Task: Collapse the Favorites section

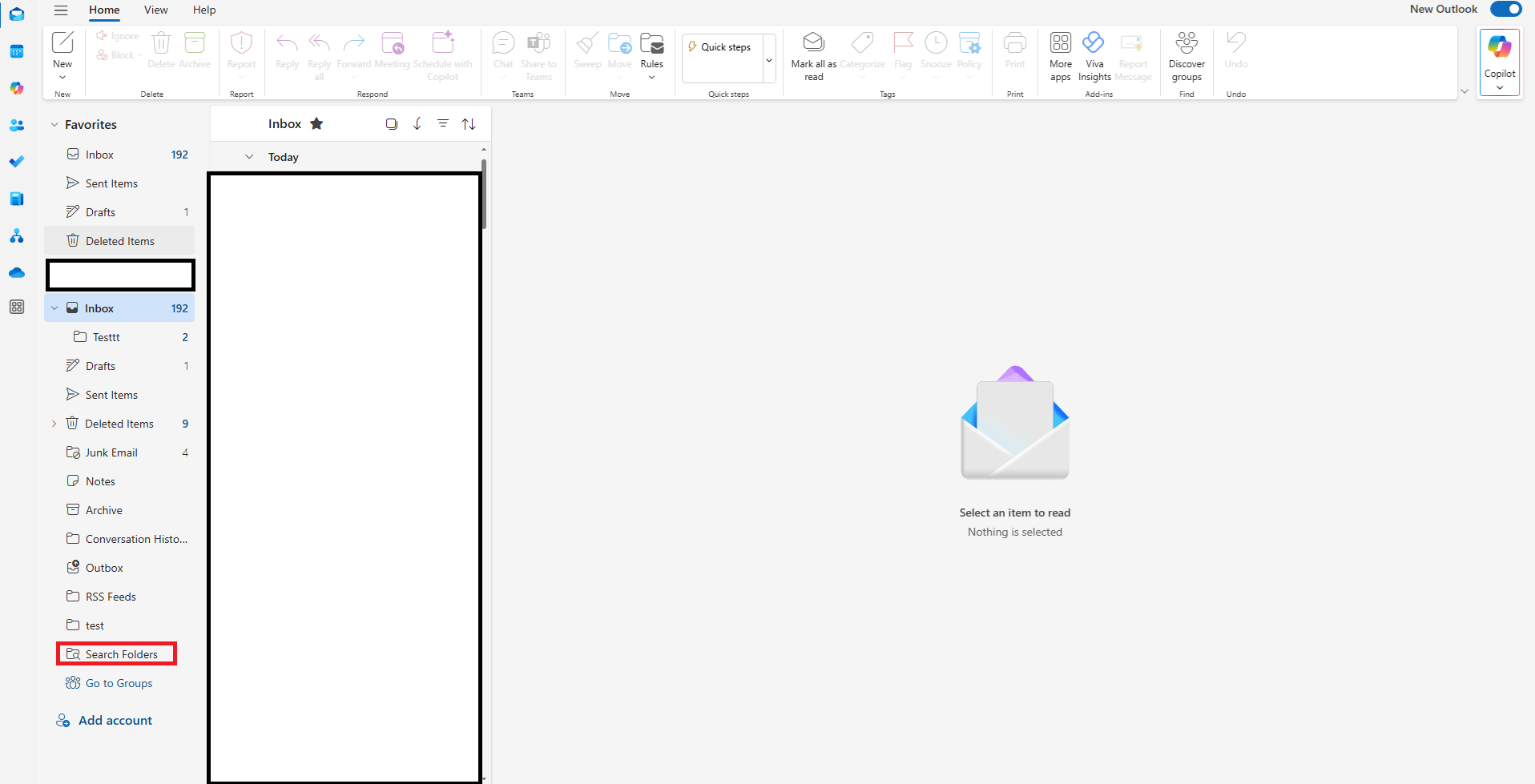Action: click(x=54, y=124)
